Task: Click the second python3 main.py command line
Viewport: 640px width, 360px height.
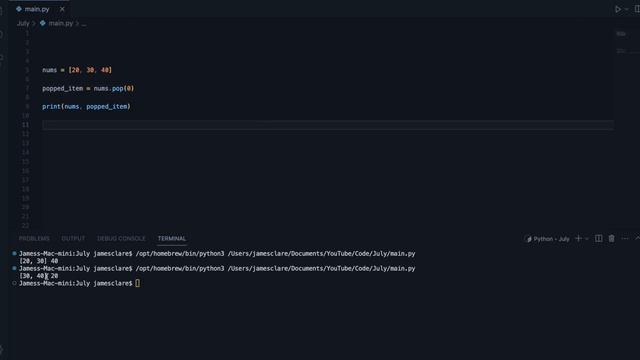Action: coord(217,268)
